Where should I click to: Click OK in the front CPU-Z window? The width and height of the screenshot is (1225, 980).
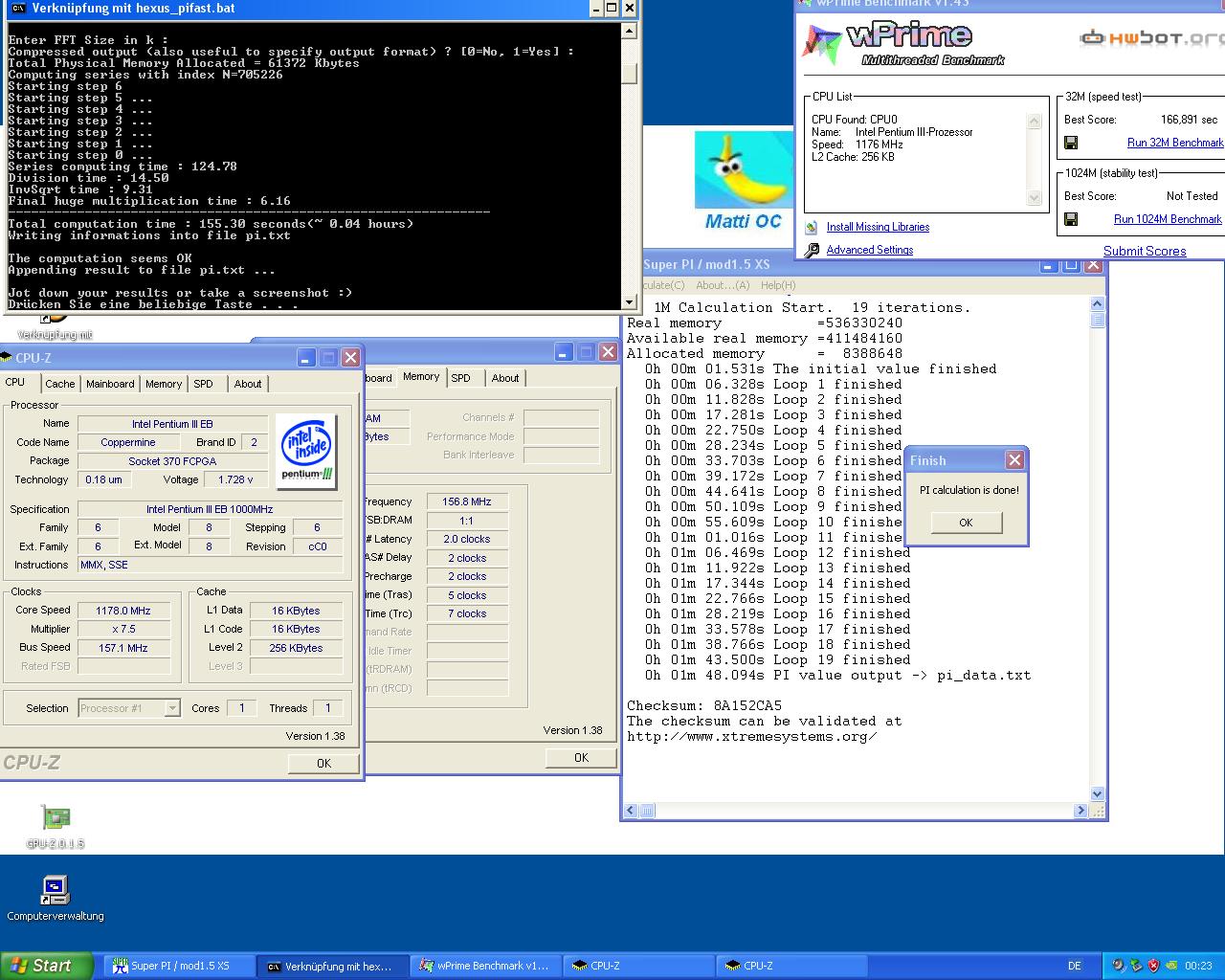[323, 763]
